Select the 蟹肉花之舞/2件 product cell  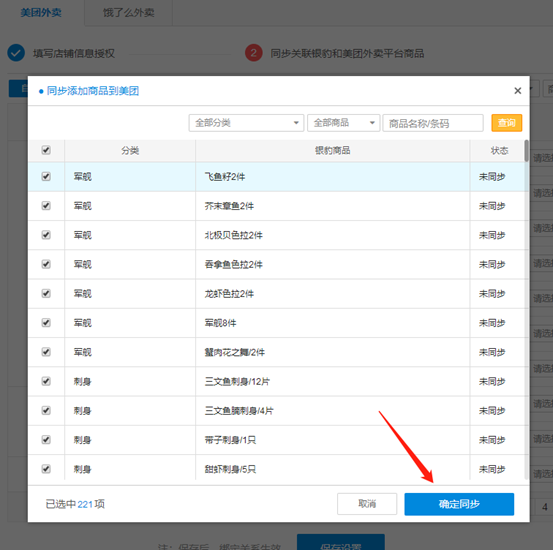333,352
